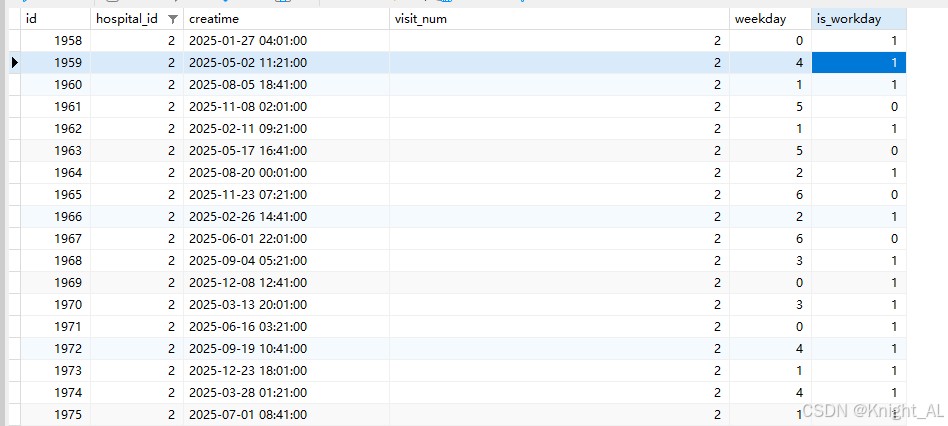Viewport: 948px width, 426px height.
Task: Select weekday value 3 in row 1968
Action: click(x=770, y=260)
